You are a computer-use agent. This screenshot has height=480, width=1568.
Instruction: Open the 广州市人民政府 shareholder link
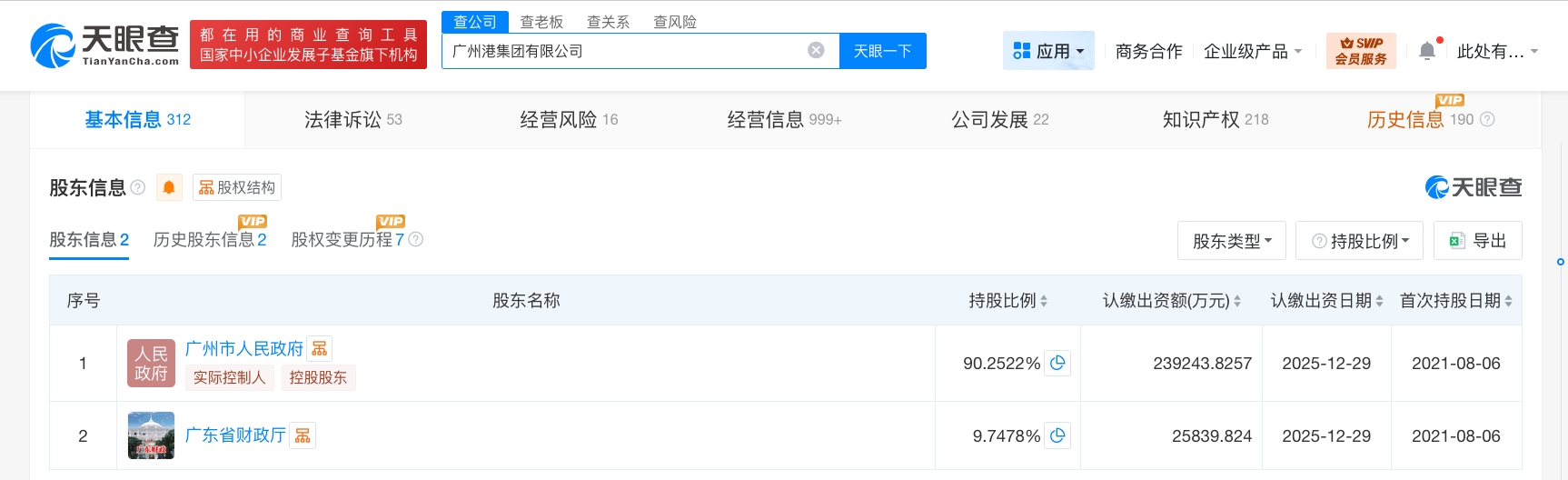point(243,349)
